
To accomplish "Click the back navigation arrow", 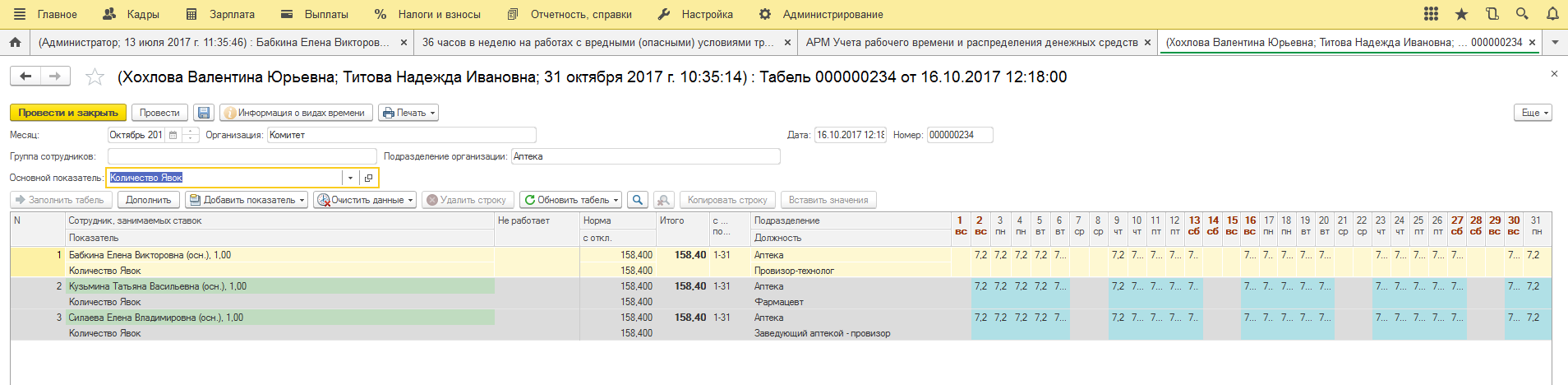I will coord(25,77).
